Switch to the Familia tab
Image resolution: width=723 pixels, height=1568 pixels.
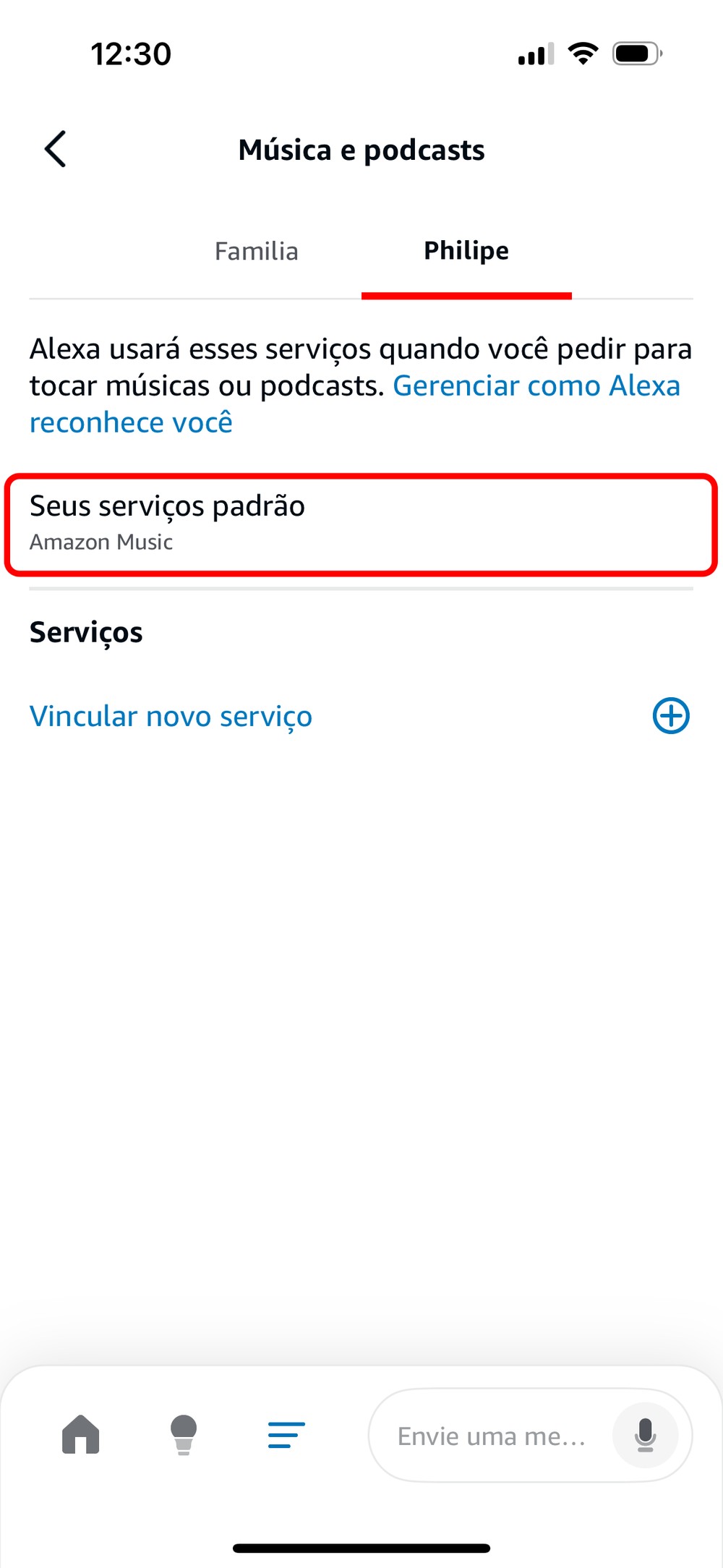click(x=257, y=251)
